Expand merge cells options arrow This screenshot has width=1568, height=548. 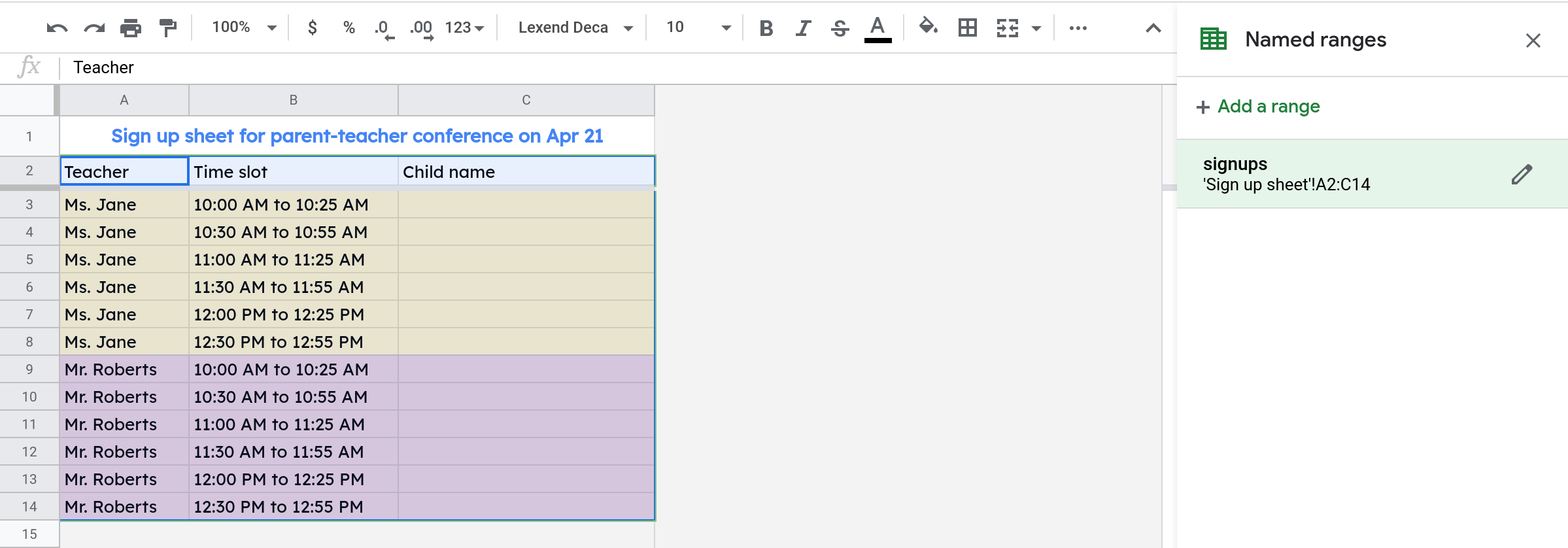click(1036, 28)
